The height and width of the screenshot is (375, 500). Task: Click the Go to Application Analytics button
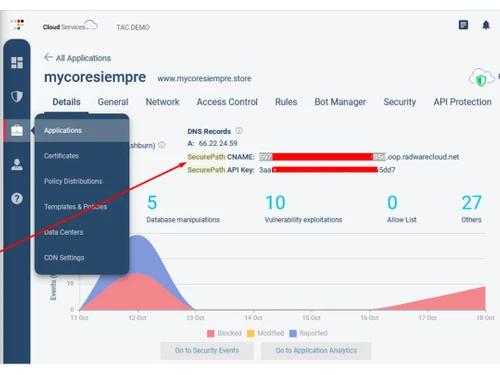click(316, 350)
